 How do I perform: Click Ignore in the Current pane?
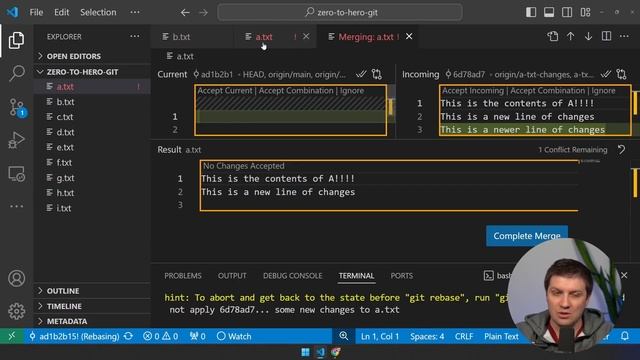coord(352,91)
